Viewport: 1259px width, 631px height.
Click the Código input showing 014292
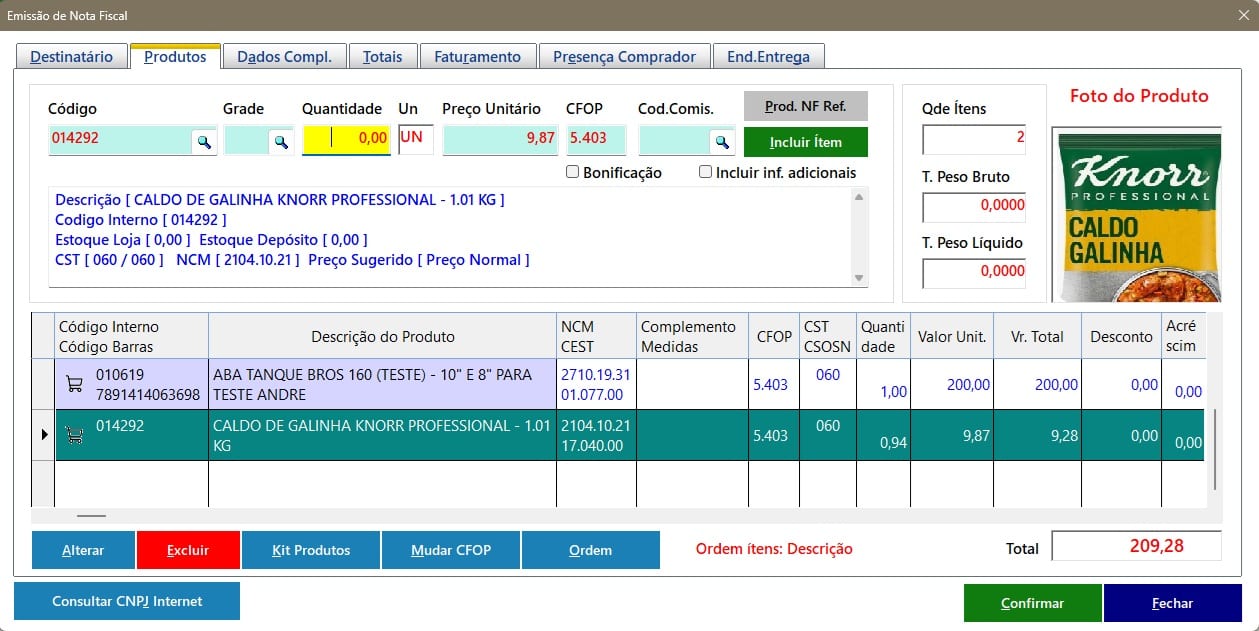(x=120, y=140)
